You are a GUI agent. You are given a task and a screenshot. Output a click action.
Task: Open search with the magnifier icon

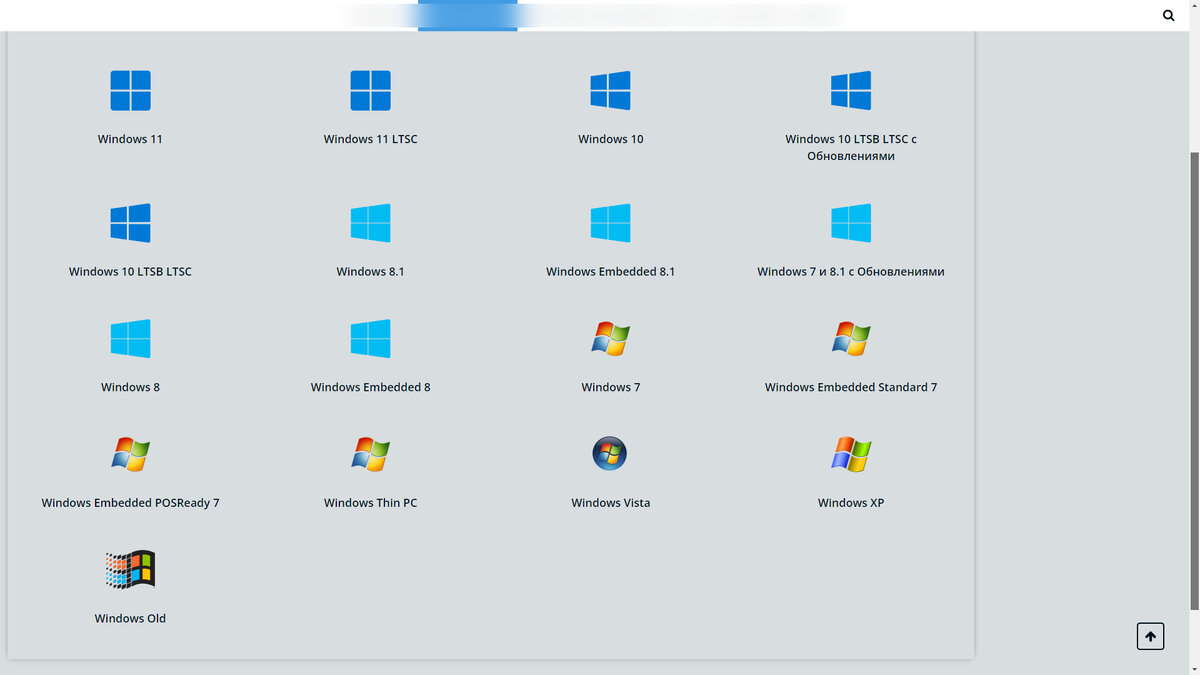click(x=1169, y=16)
